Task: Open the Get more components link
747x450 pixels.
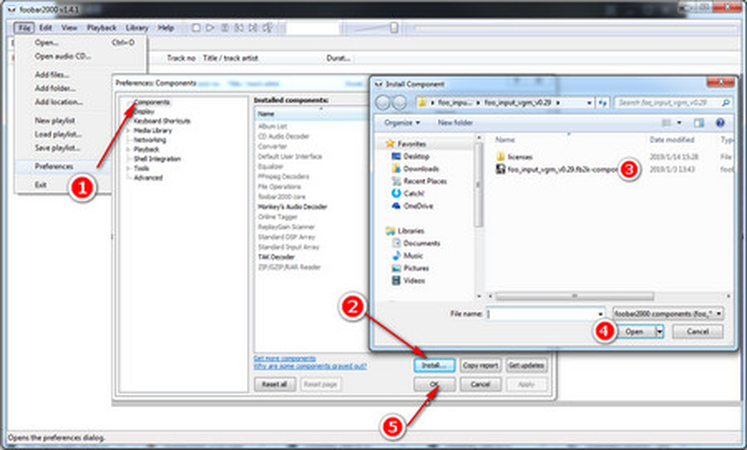Action: pyautogui.click(x=284, y=359)
